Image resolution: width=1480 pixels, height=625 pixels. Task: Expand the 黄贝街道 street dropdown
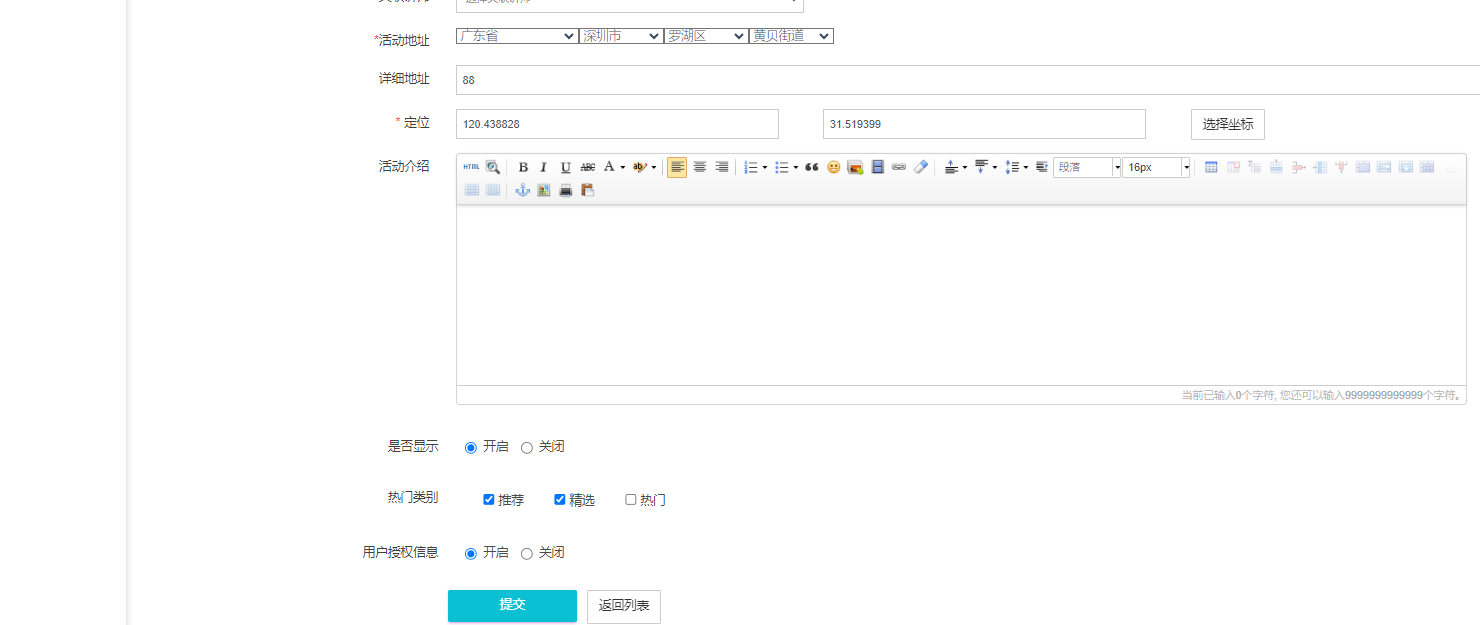point(791,36)
